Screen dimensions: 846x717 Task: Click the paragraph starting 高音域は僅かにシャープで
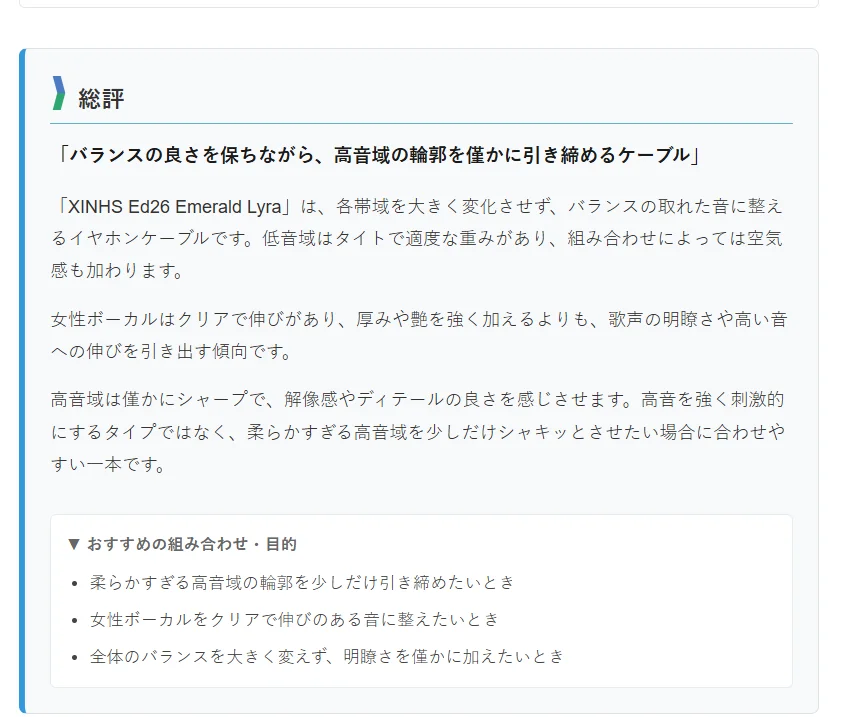tap(418, 432)
